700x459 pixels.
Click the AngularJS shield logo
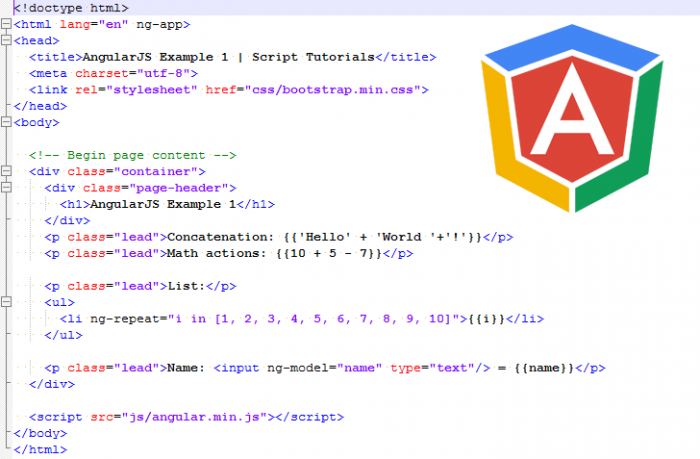pyautogui.click(x=572, y=118)
